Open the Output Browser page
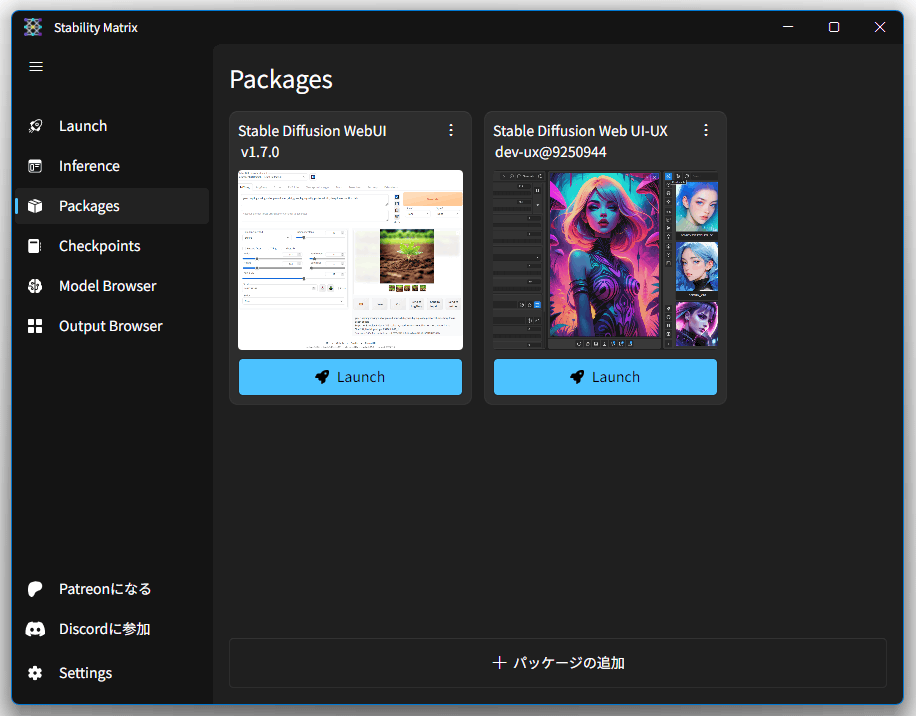This screenshot has width=916, height=716. (x=112, y=326)
